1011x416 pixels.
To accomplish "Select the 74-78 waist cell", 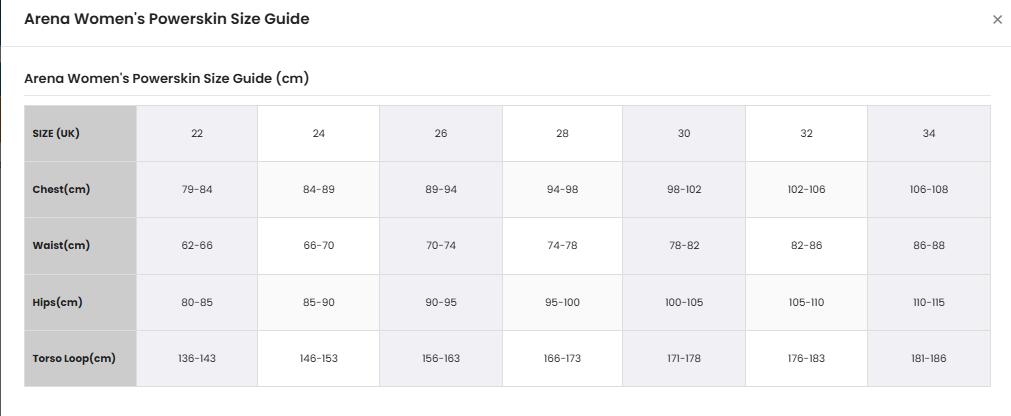I will click(562, 246).
